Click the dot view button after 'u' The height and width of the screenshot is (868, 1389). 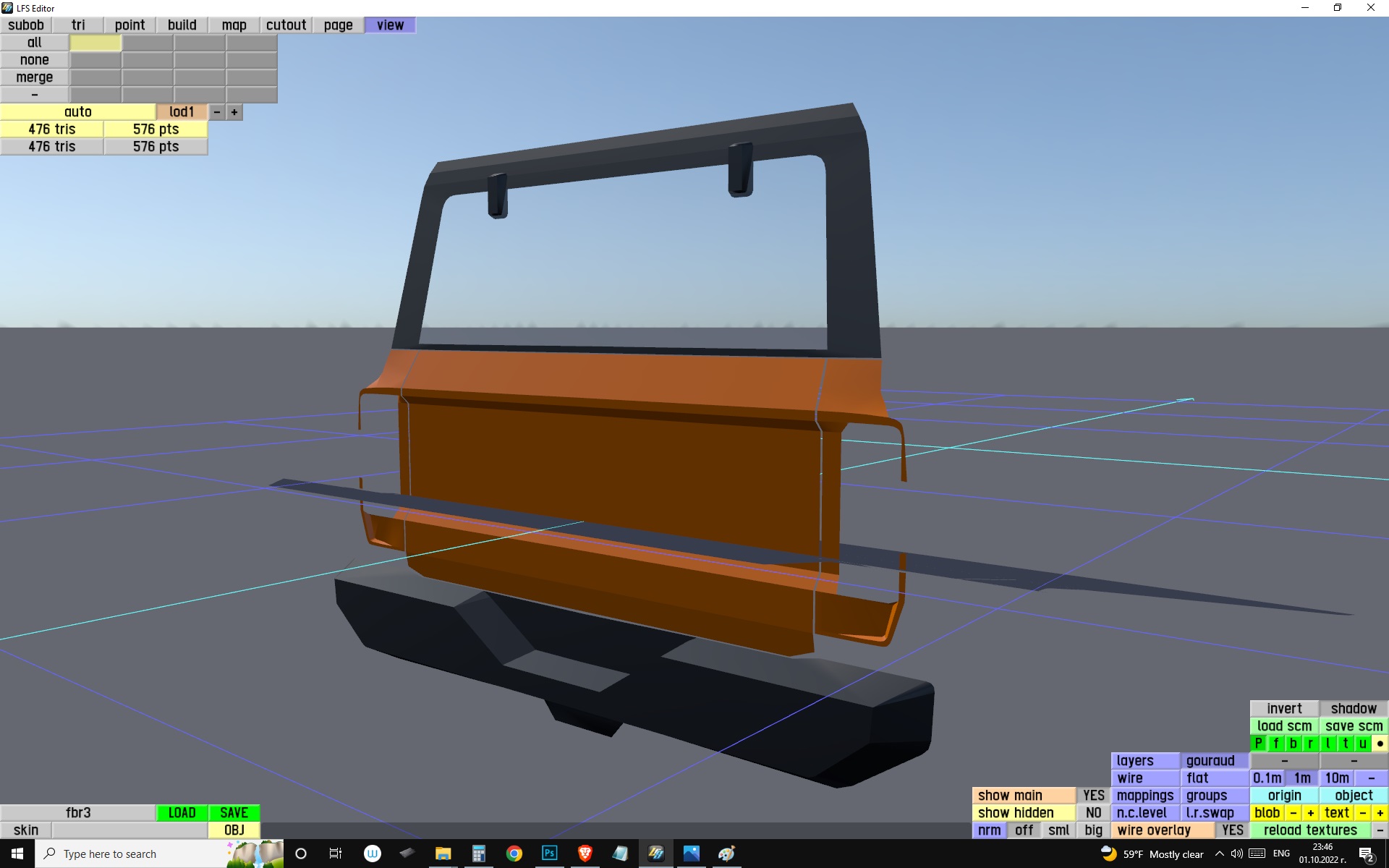1380,743
